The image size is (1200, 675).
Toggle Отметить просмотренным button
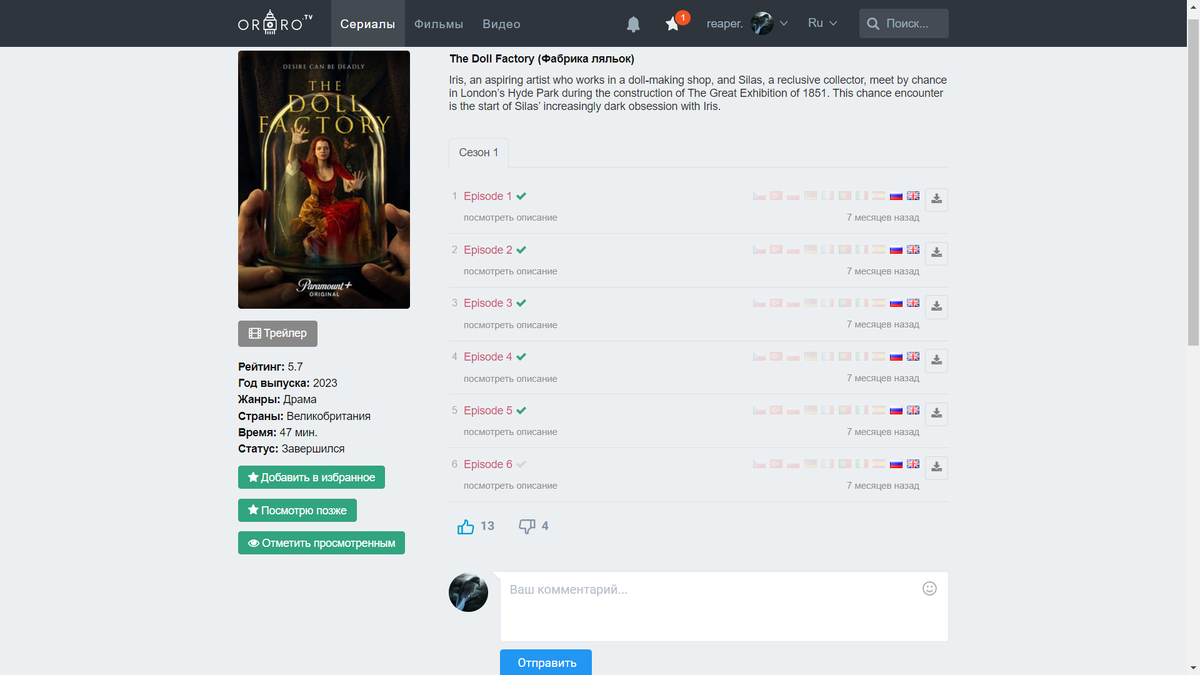point(321,543)
